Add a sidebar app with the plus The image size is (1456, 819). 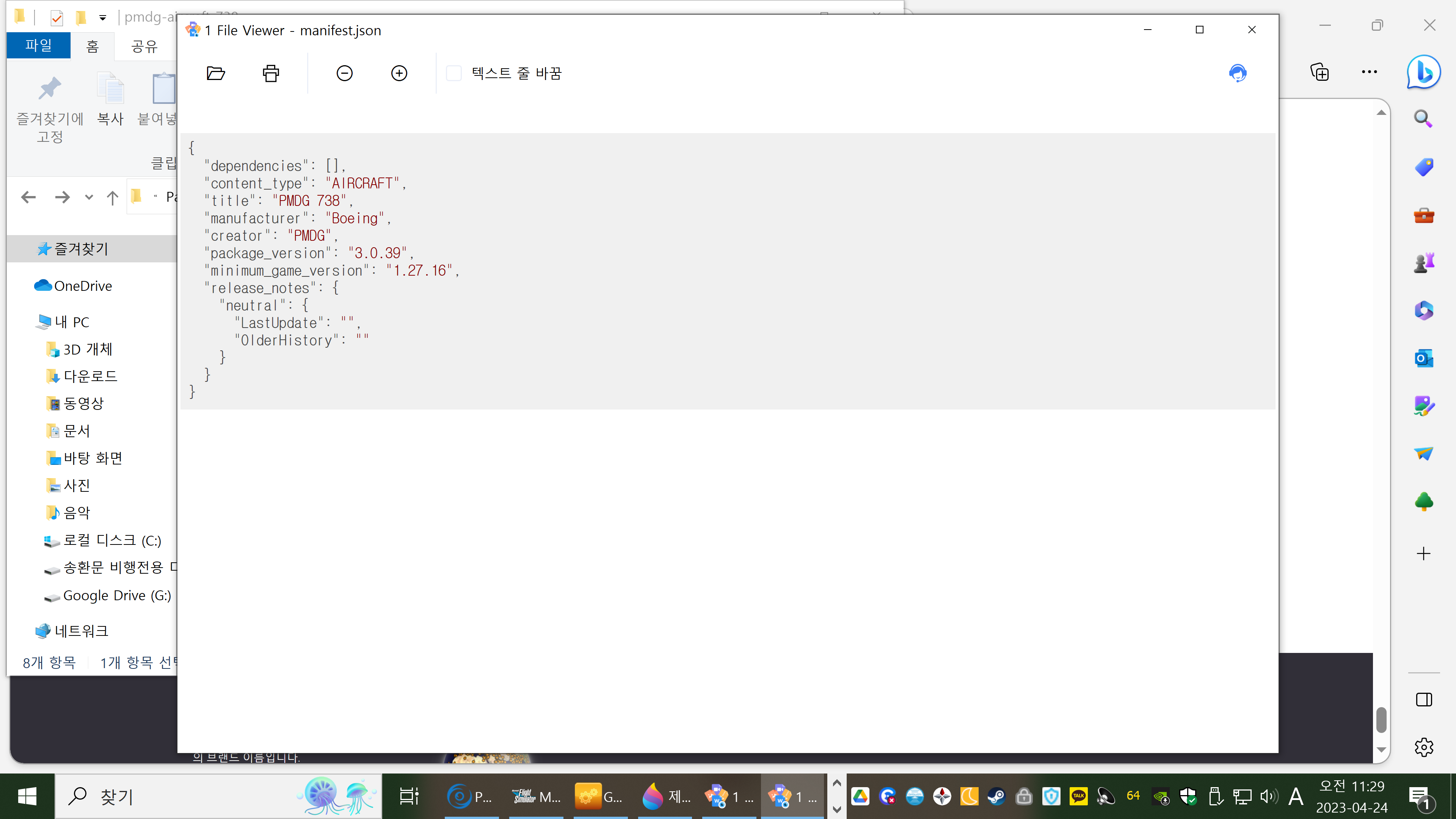(x=1423, y=553)
